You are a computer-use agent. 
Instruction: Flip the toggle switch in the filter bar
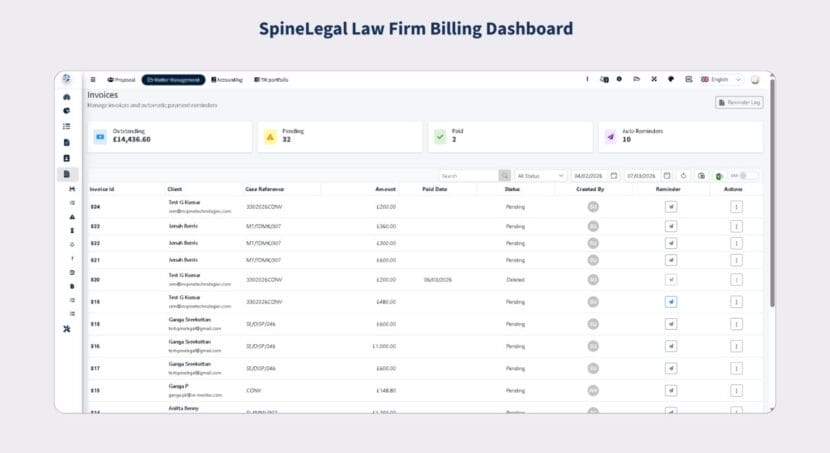pyautogui.click(x=743, y=176)
